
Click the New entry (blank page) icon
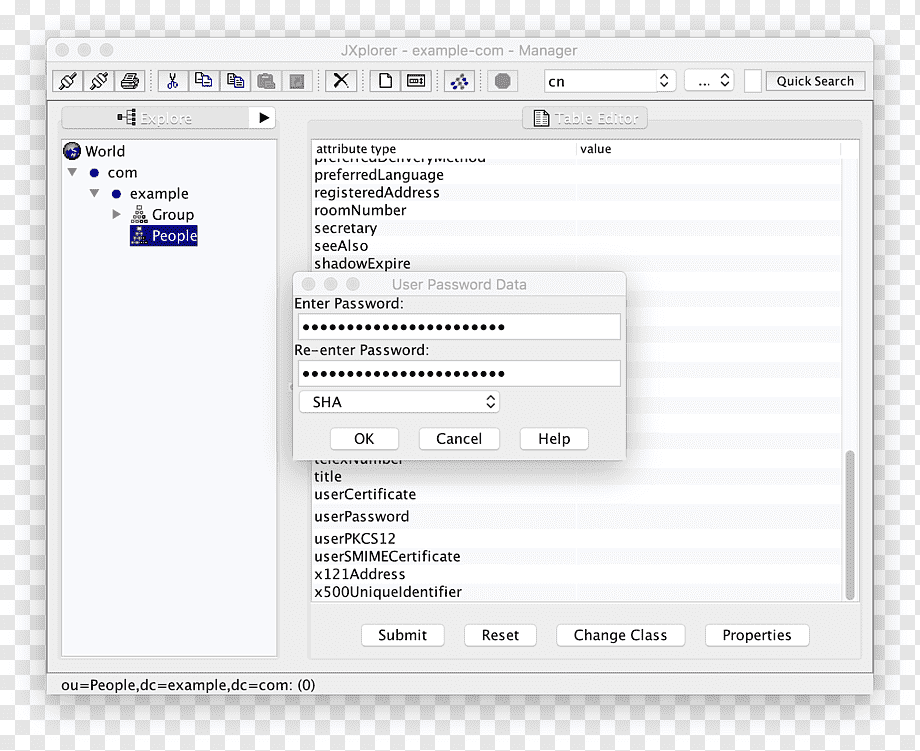tap(385, 81)
